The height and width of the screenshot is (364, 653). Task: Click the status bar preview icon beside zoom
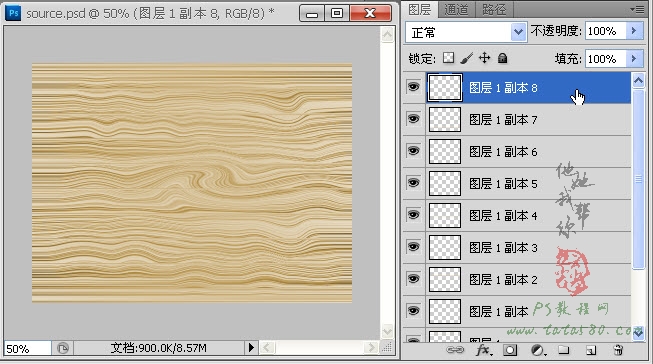click(62, 348)
